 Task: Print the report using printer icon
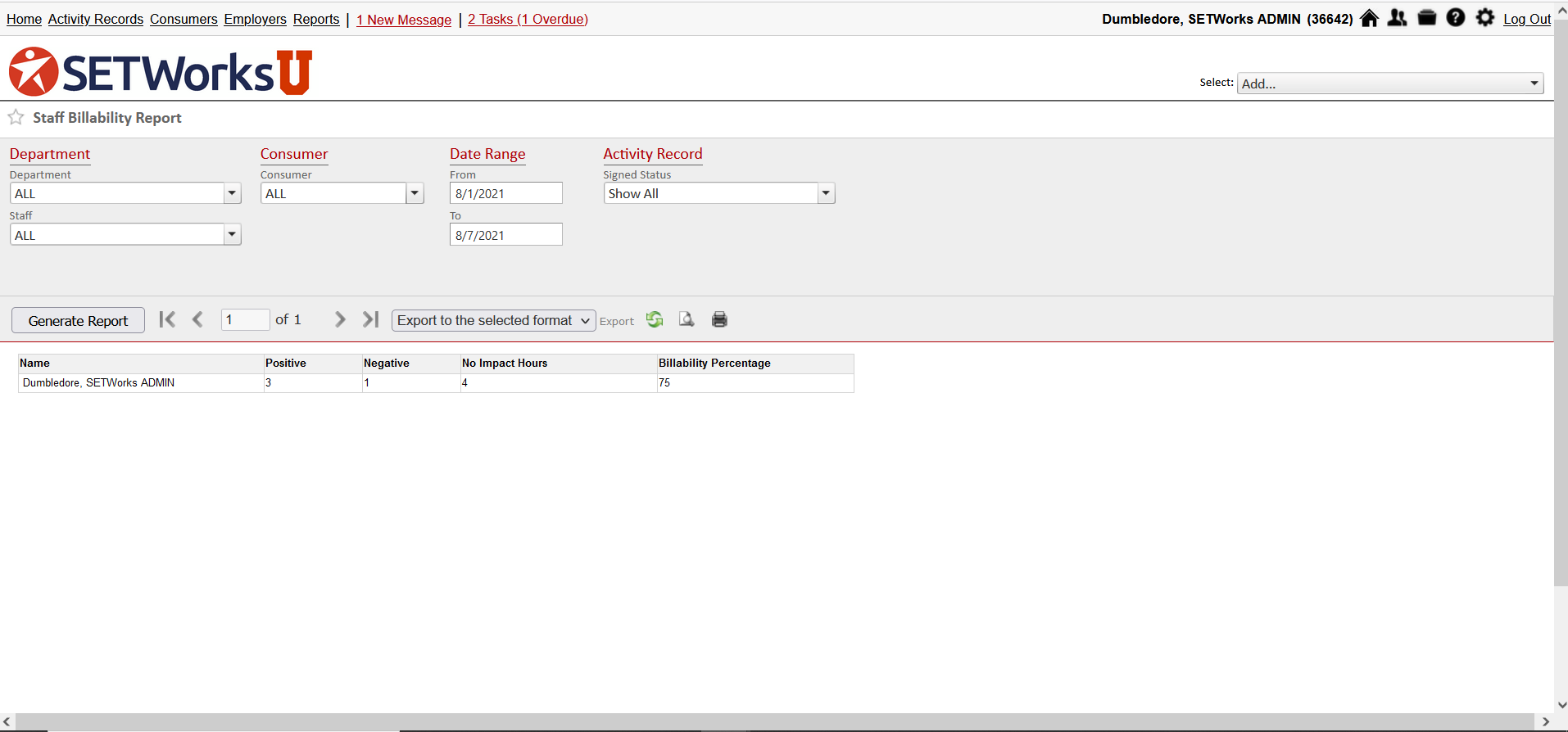tap(719, 319)
